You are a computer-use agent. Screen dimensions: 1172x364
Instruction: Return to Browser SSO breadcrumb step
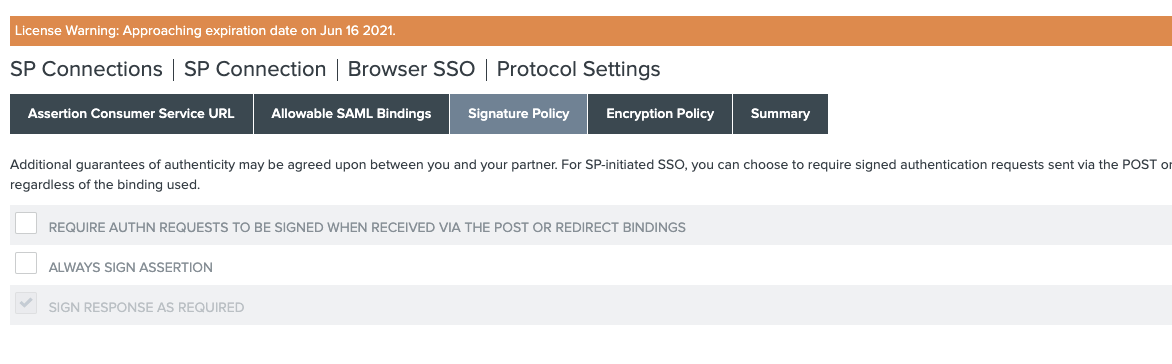point(411,70)
